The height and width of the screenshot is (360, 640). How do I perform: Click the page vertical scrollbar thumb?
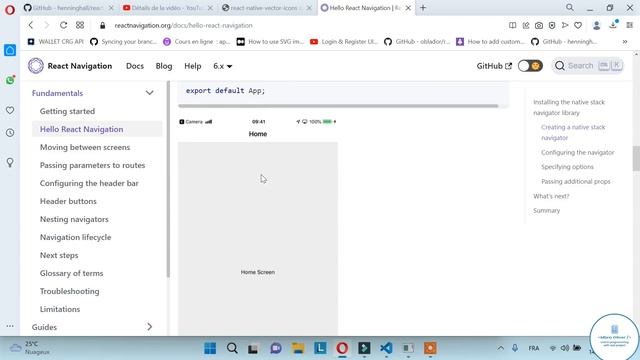(636, 158)
